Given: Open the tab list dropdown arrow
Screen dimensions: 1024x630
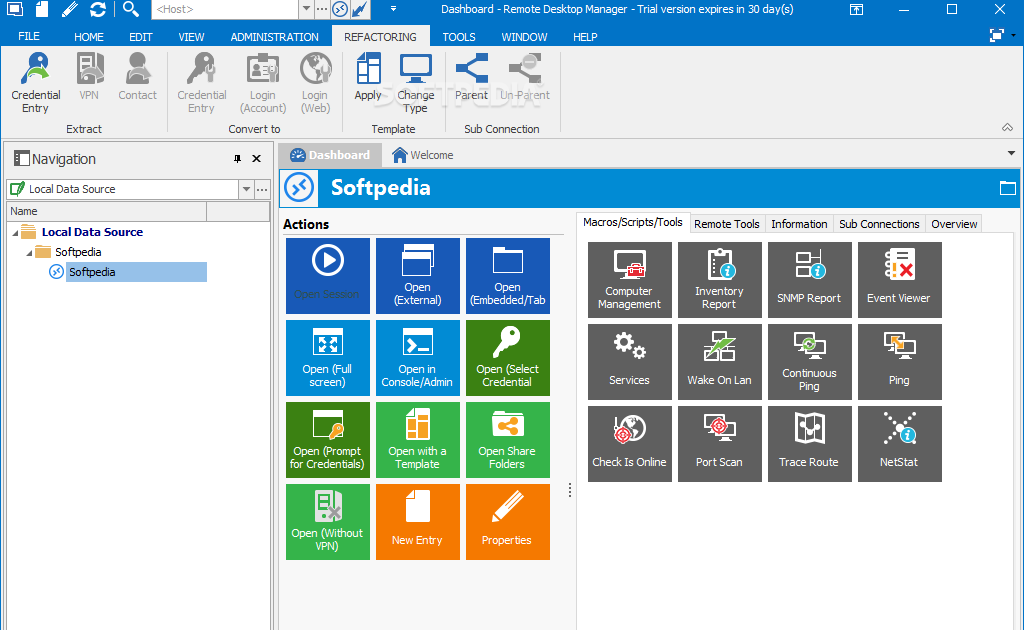Looking at the screenshot, I should pyautogui.click(x=1011, y=153).
